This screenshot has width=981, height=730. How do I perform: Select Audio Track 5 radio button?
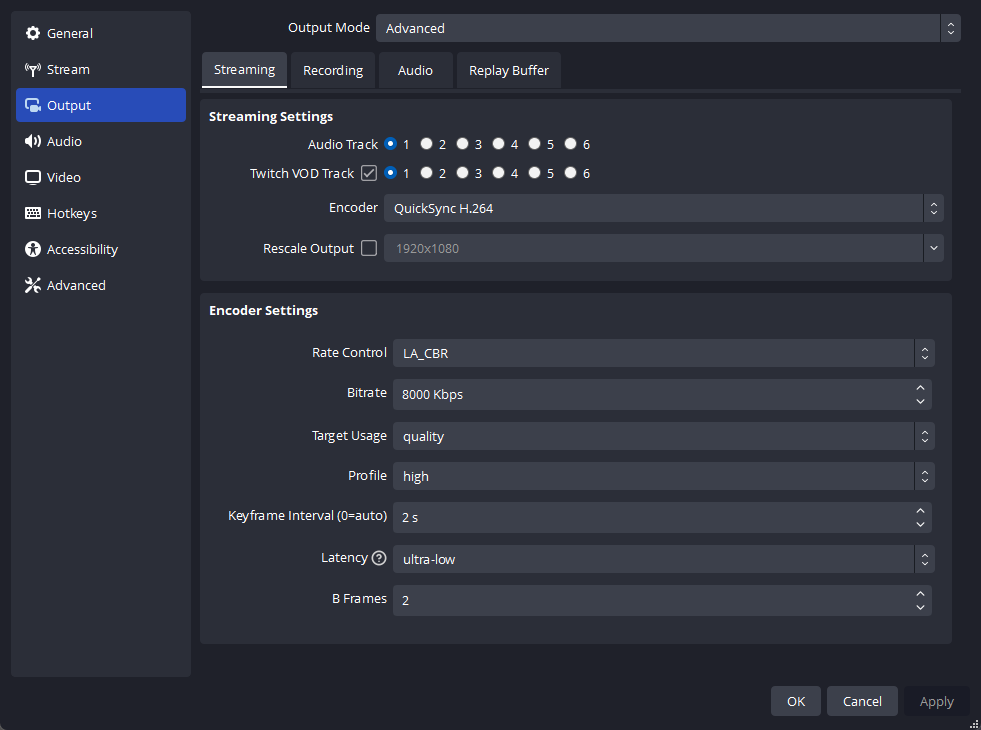coord(534,144)
